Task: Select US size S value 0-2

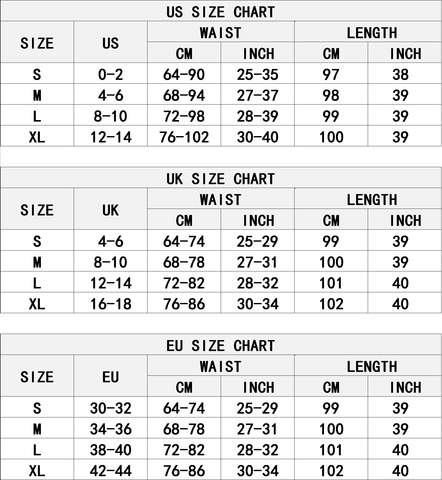Action: click(x=110, y=74)
